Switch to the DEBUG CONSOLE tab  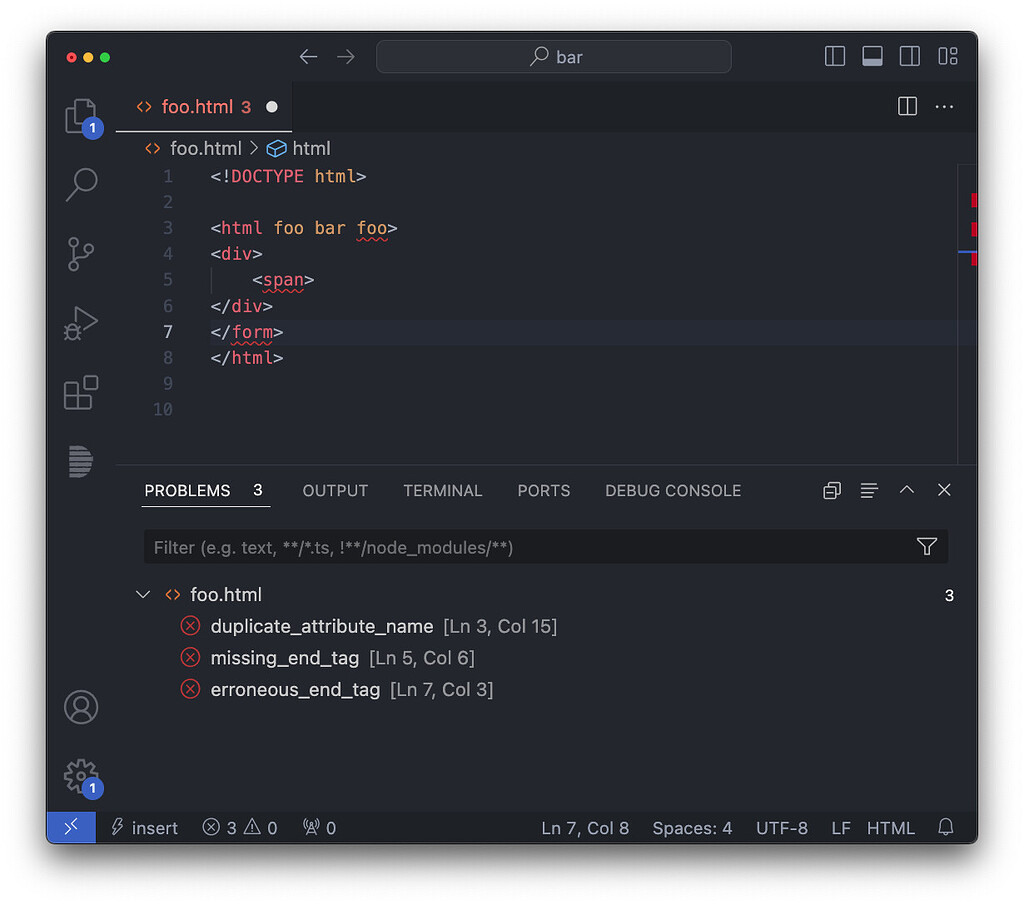(x=672, y=490)
